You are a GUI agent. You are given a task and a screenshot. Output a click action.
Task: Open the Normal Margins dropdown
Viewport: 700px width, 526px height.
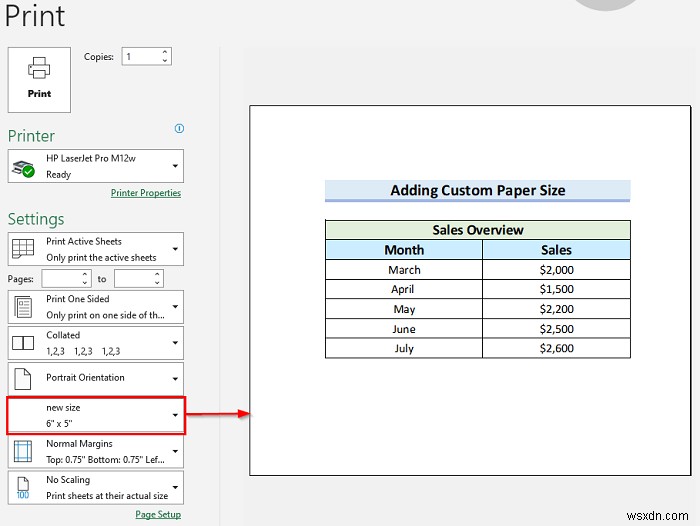[x=96, y=451]
